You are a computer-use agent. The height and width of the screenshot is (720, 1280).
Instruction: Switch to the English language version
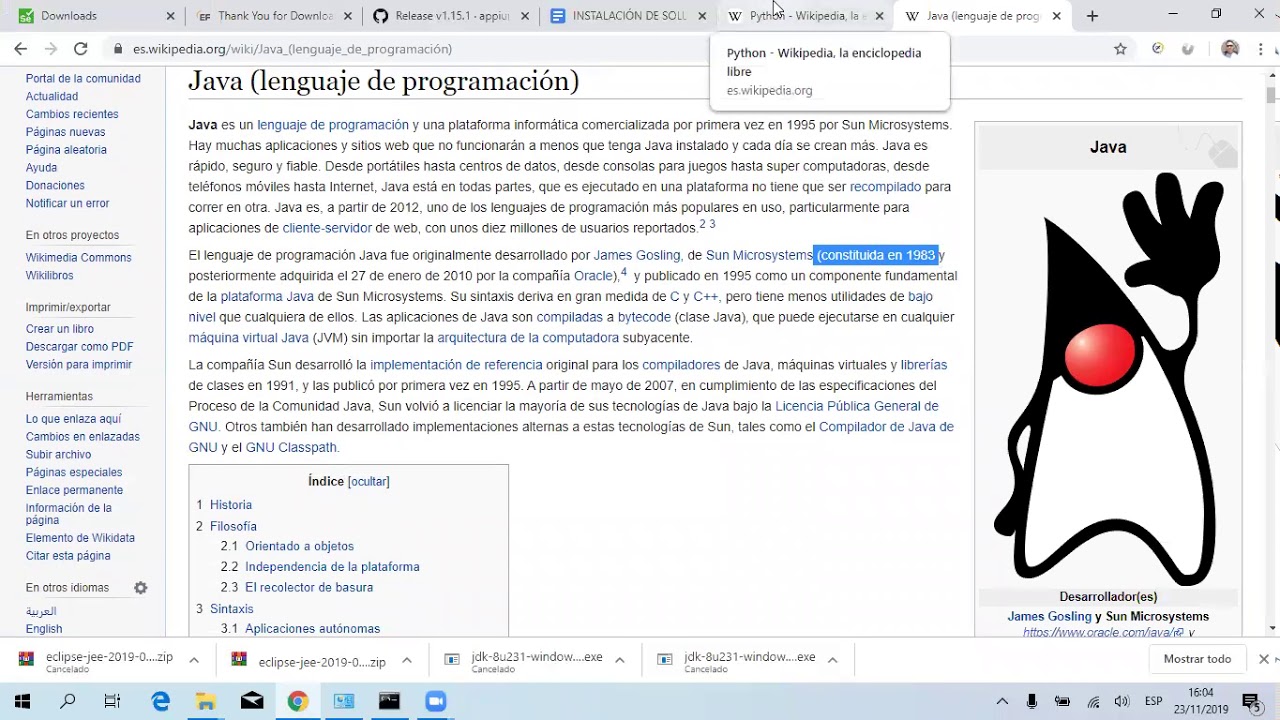coord(44,629)
